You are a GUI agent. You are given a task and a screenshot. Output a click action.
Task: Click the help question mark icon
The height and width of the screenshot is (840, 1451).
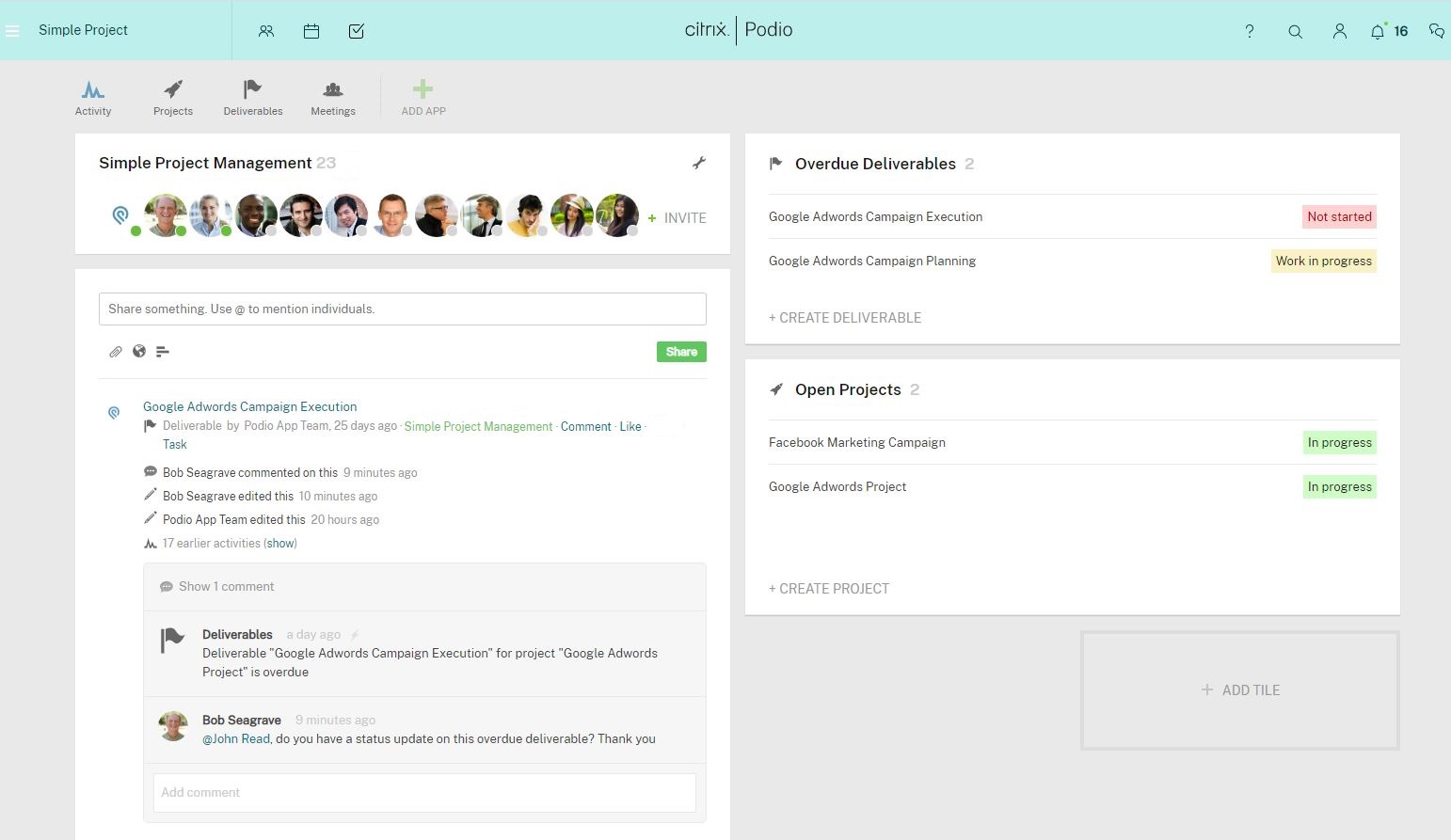click(x=1250, y=31)
